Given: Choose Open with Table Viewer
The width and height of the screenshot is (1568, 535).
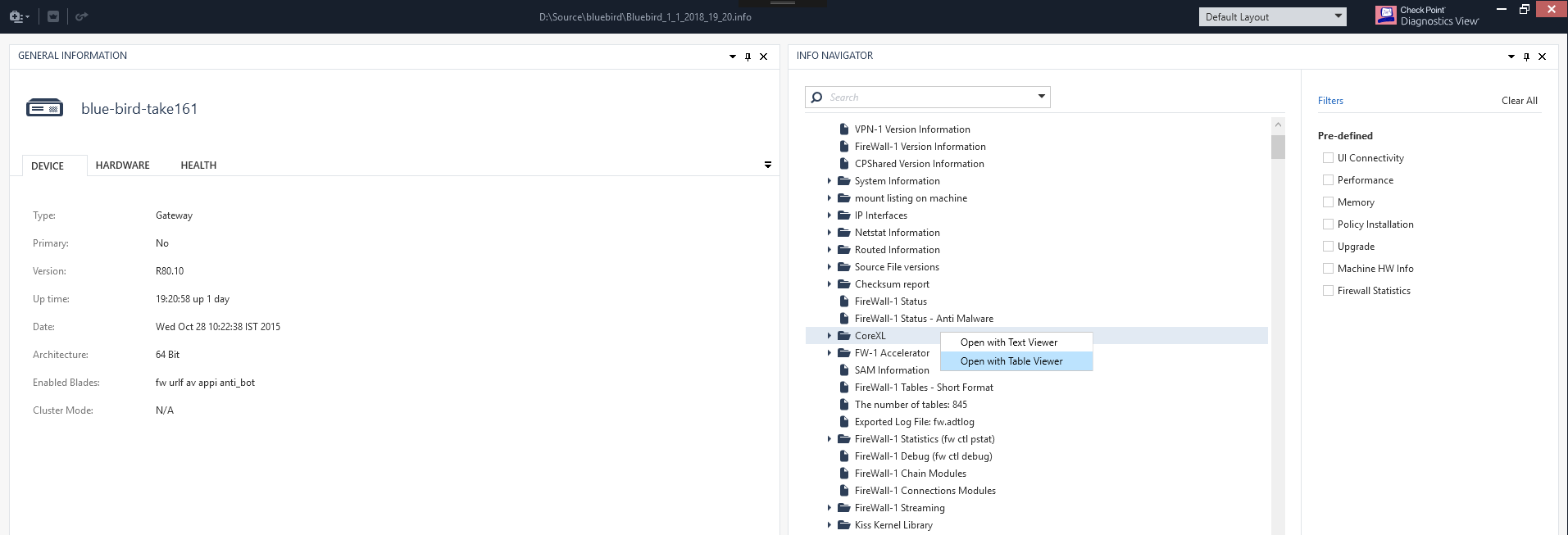Looking at the screenshot, I should [x=1016, y=361].
